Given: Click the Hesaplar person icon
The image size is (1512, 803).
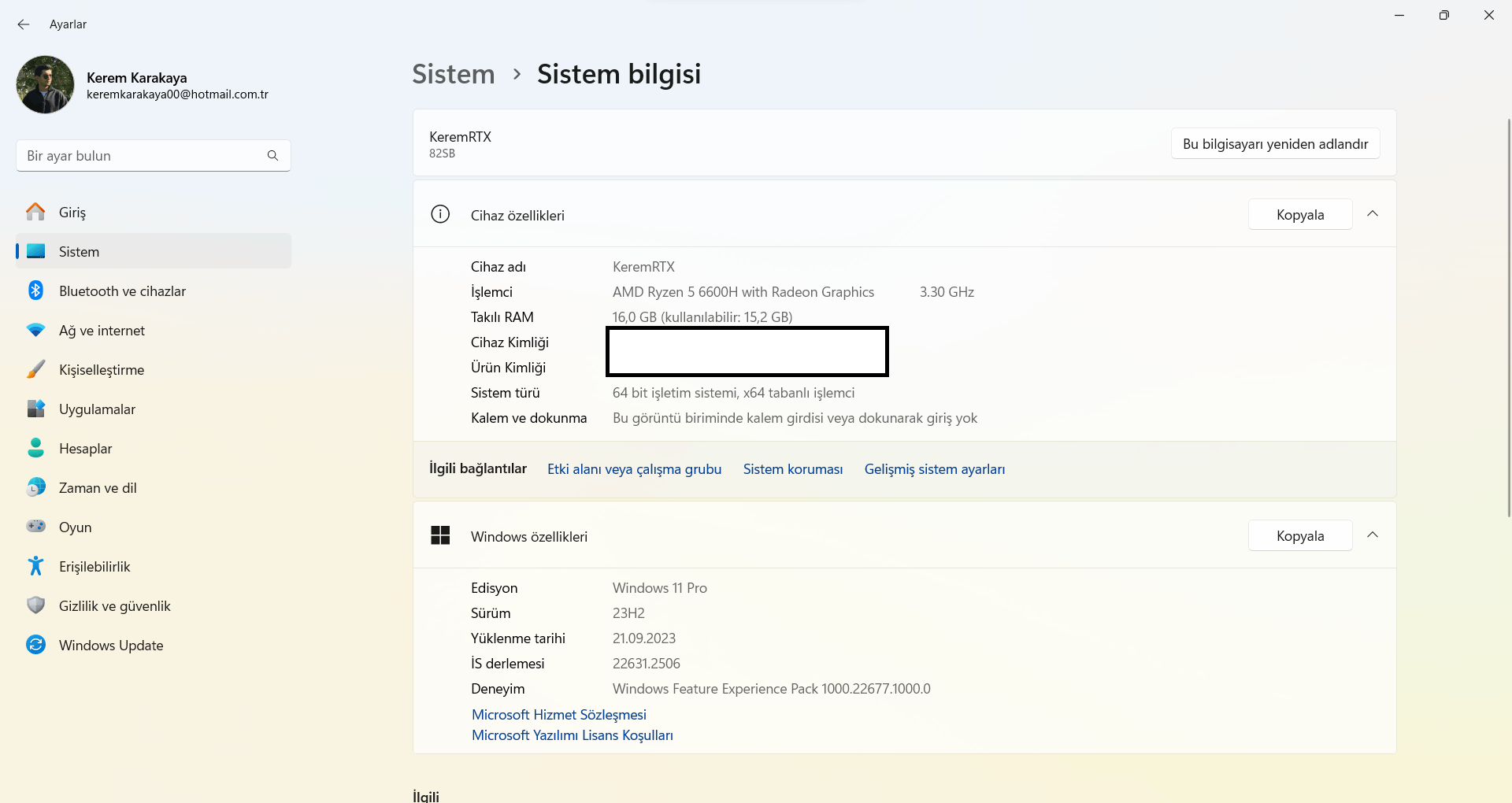Looking at the screenshot, I should [35, 448].
